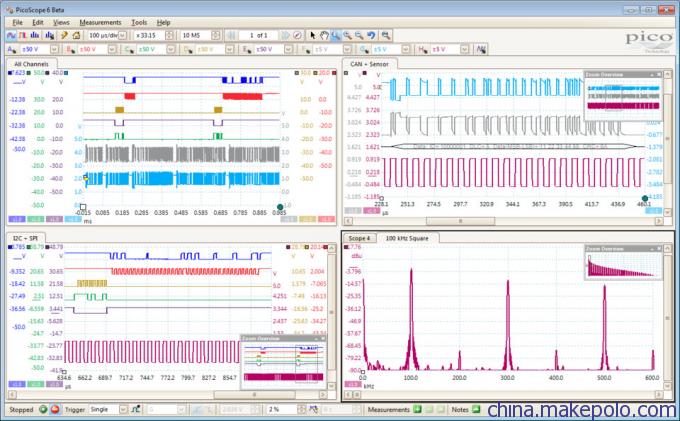Open the signal generator button
Screen dimensions: 680x421
tap(481, 49)
